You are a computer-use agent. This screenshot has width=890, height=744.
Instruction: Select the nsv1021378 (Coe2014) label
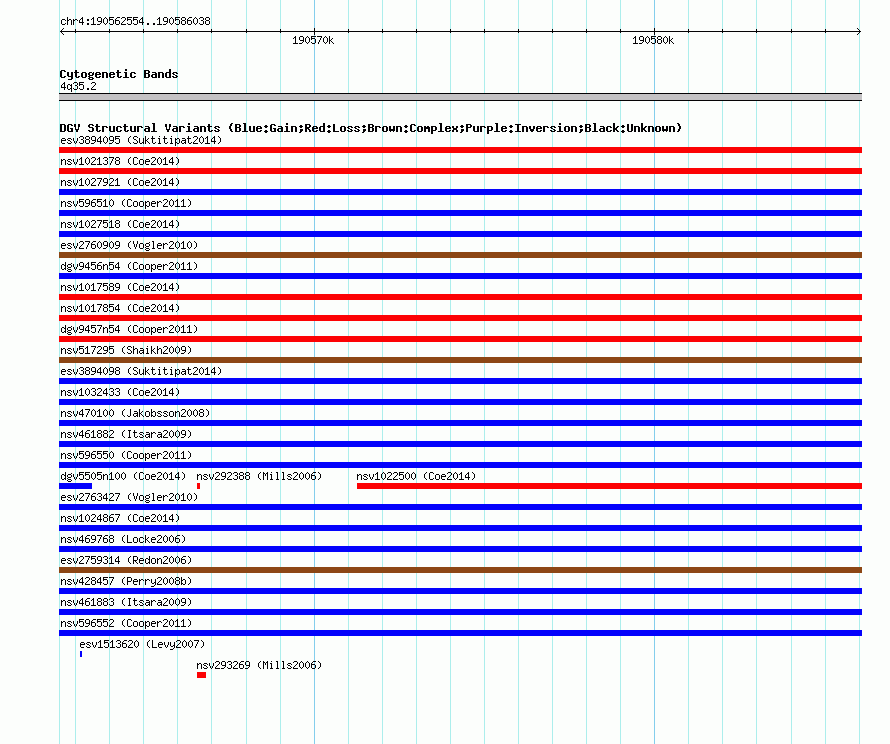[120, 161]
